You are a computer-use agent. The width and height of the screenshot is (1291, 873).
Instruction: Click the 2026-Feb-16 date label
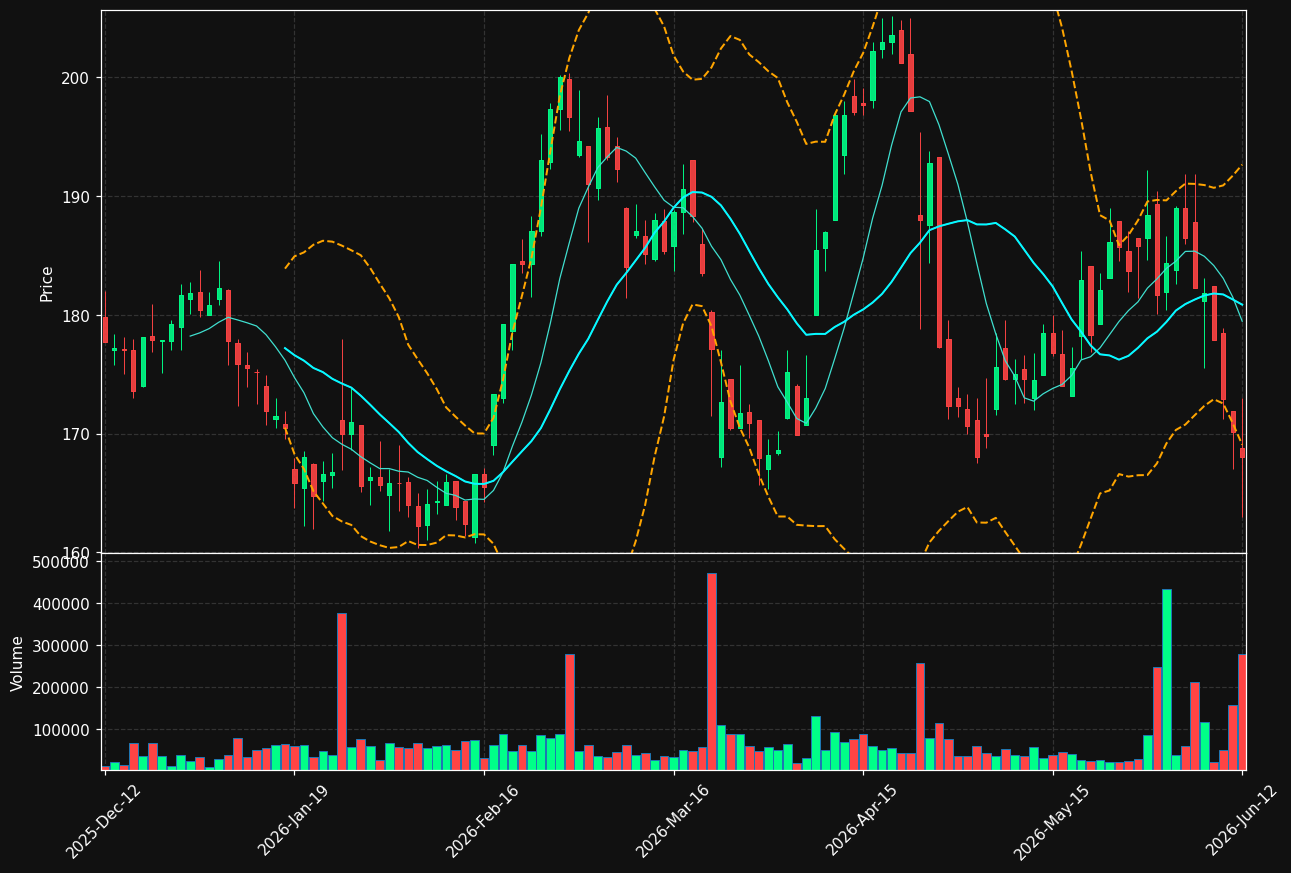(x=482, y=821)
